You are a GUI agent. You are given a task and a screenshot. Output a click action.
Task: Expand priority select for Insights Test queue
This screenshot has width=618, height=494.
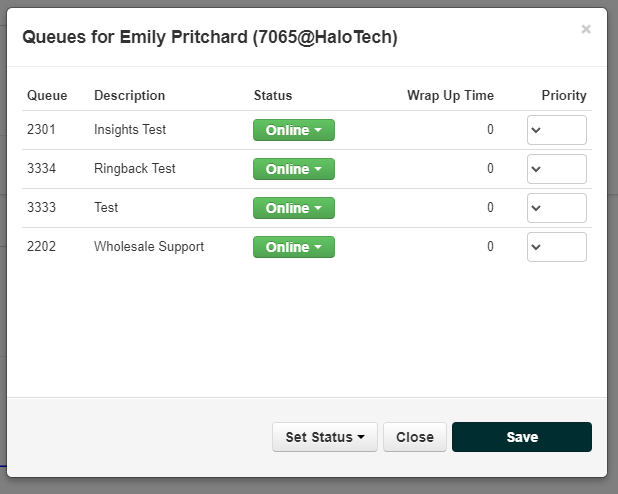(557, 130)
